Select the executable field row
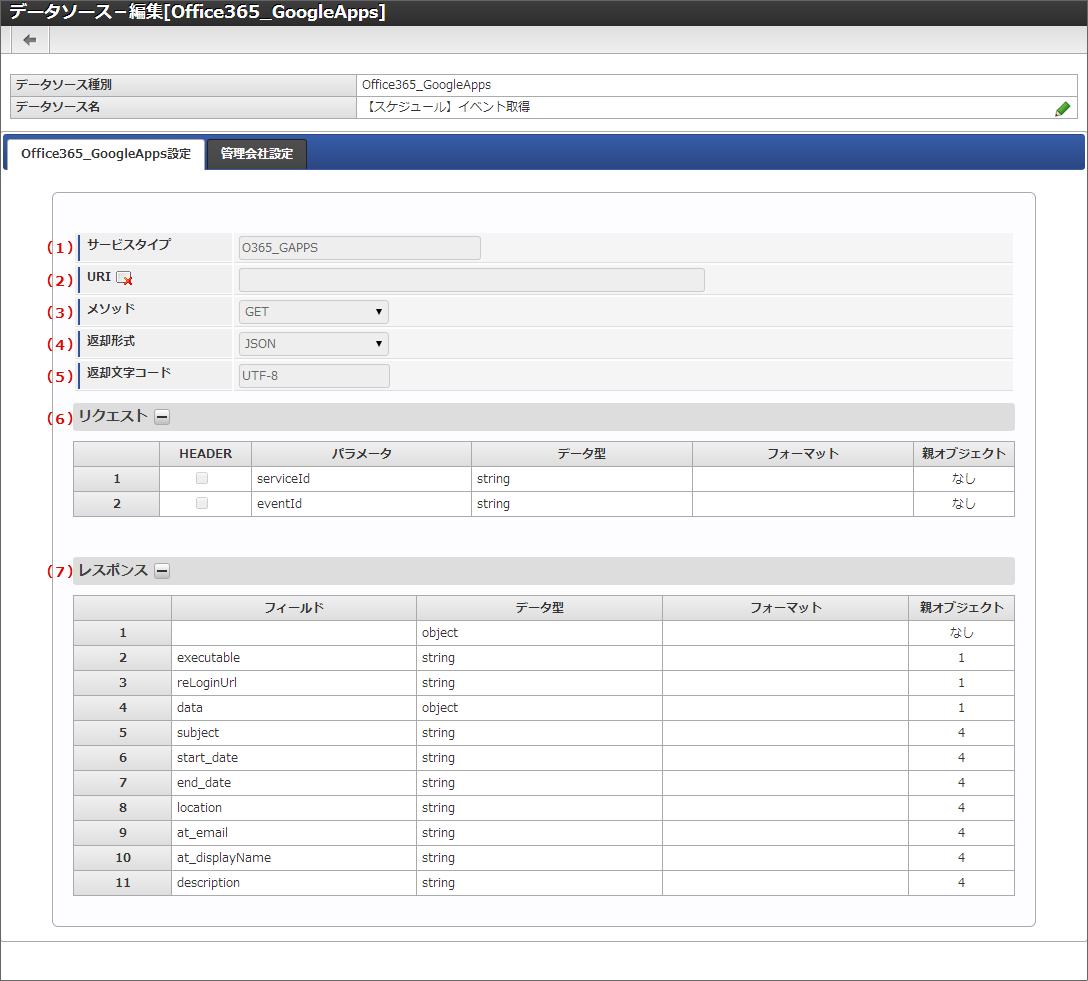1088x981 pixels. (543, 658)
